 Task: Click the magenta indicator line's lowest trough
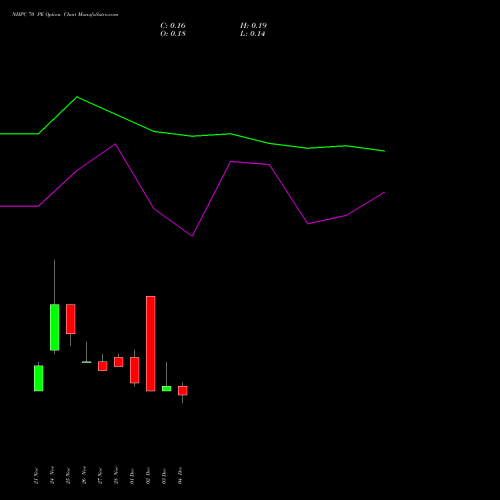pos(192,236)
